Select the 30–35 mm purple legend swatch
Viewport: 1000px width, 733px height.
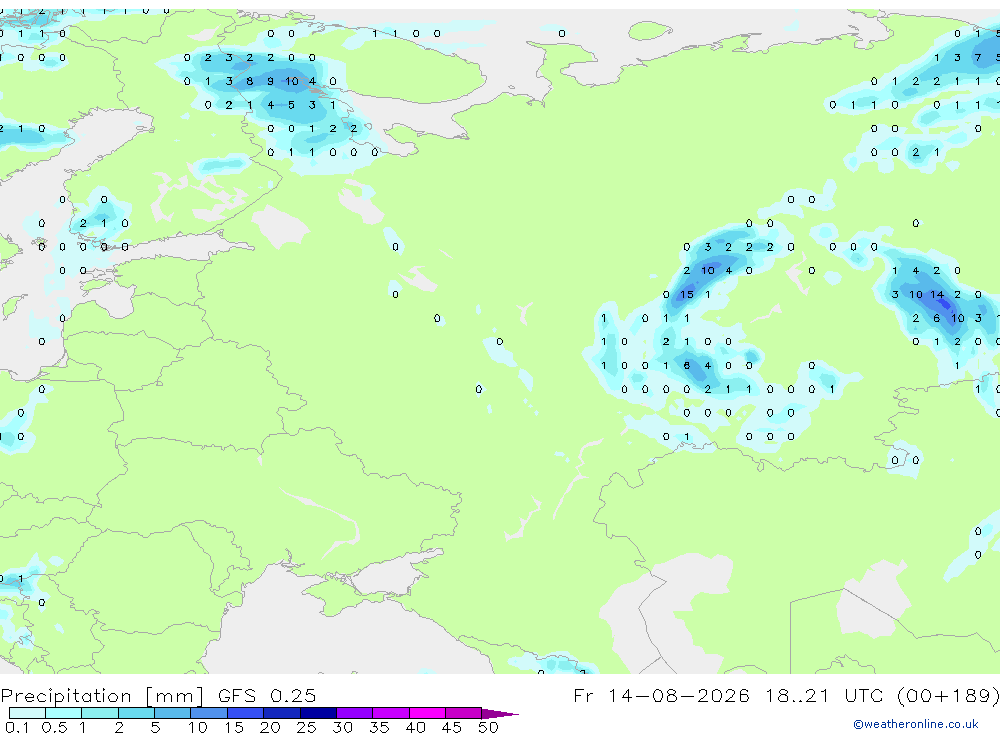pos(355,713)
